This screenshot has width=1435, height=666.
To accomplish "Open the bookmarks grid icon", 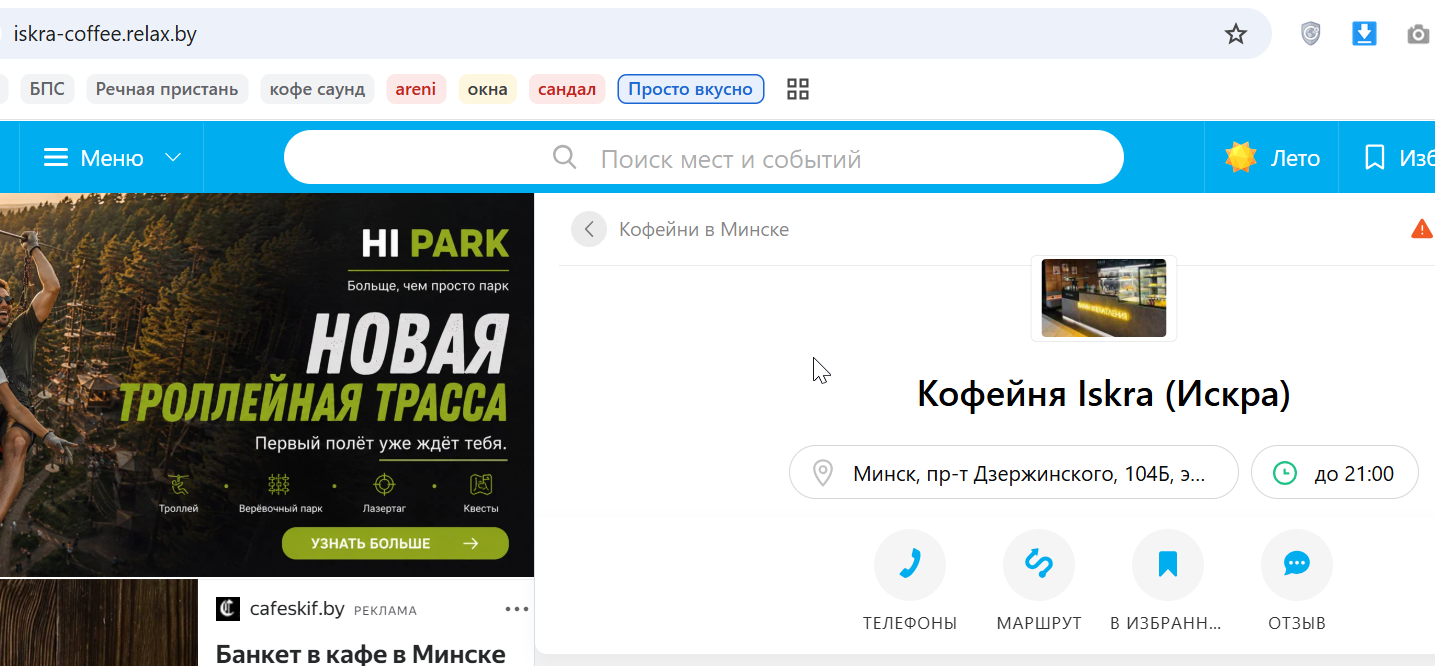I will click(x=798, y=89).
